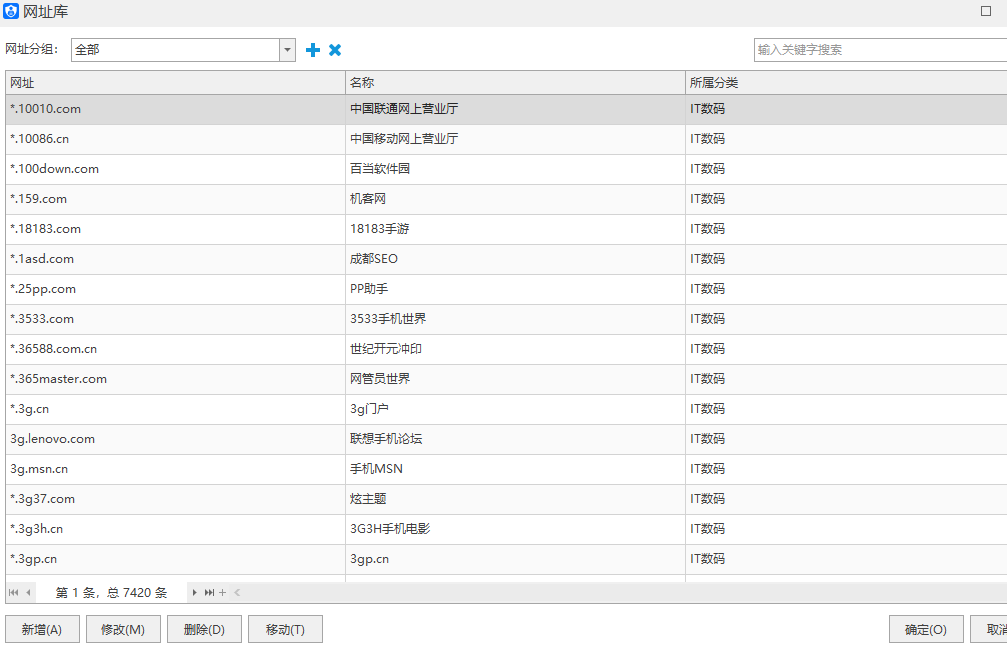This screenshot has height=646, width=1007.
Task: Select the *.3gp.cn URL cell
Action: coord(175,559)
